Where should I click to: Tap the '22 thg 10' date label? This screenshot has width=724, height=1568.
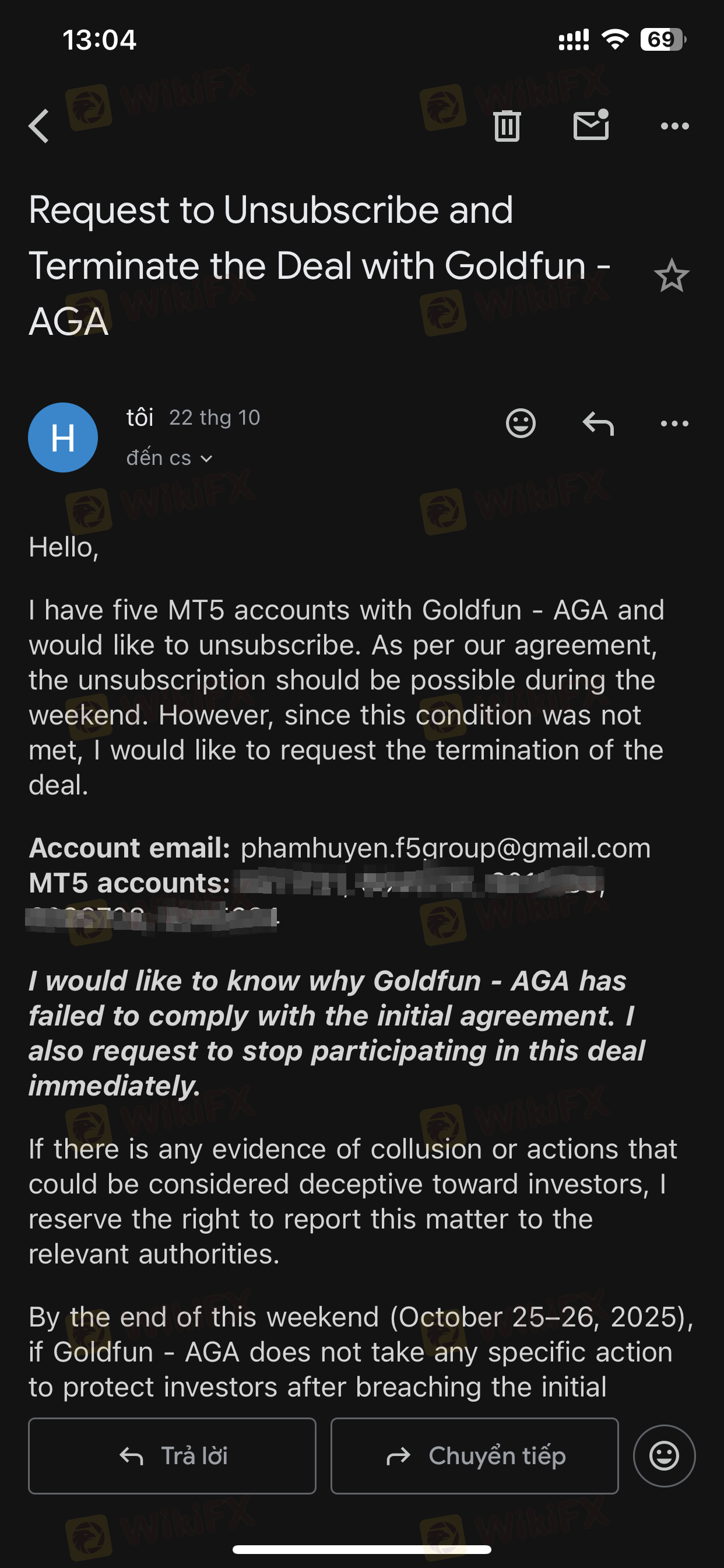[214, 418]
